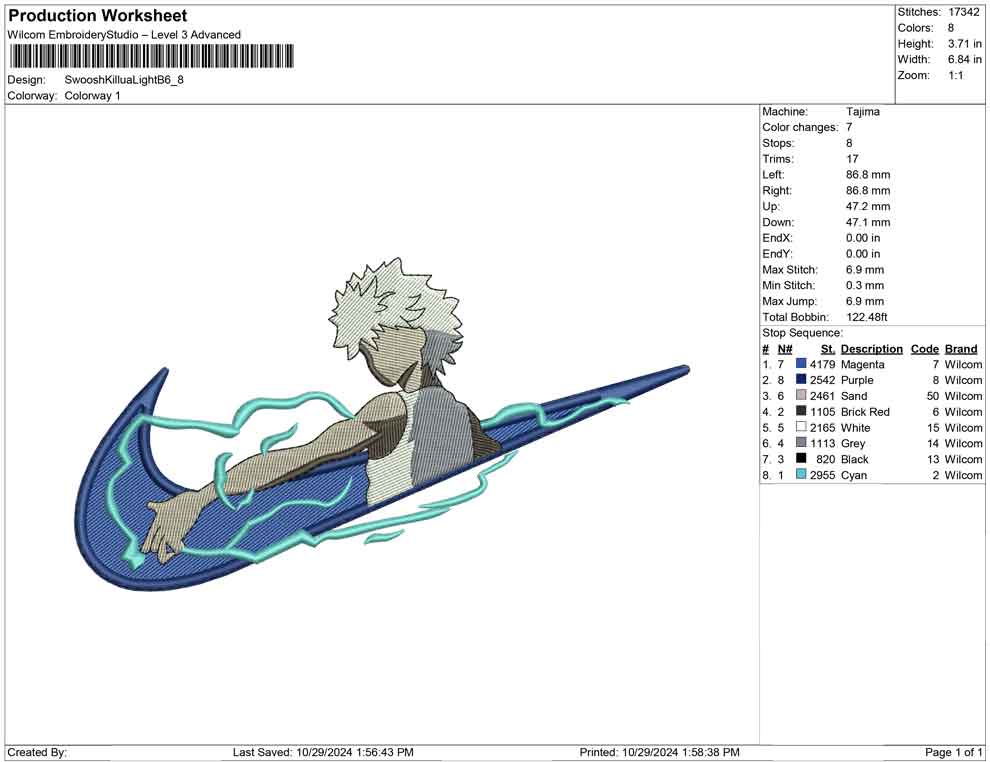
Task: Click the 'Description' column header
Action: pyautogui.click(x=872, y=348)
